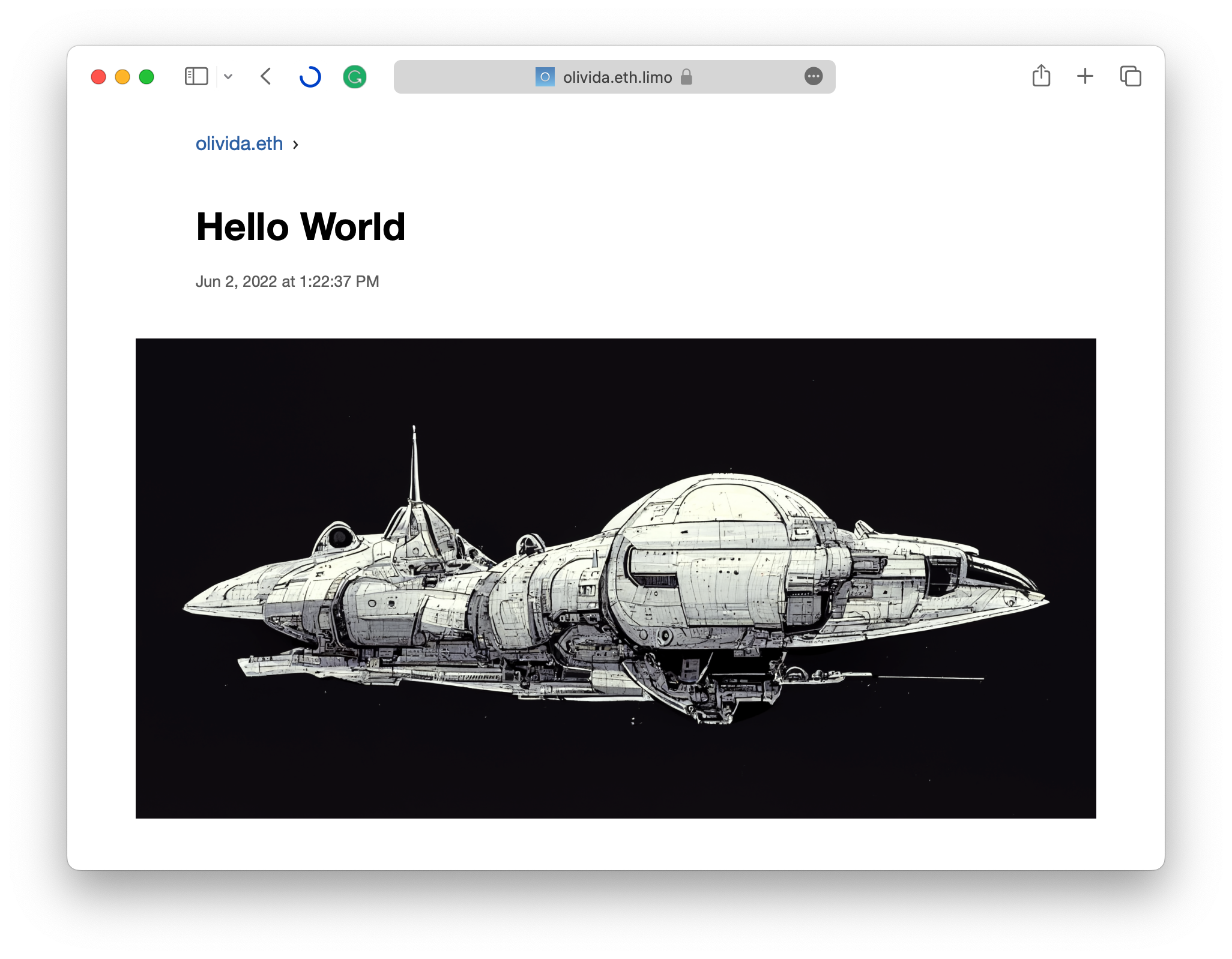
Task: Click the lock icon beside the URL
Action: [x=686, y=77]
